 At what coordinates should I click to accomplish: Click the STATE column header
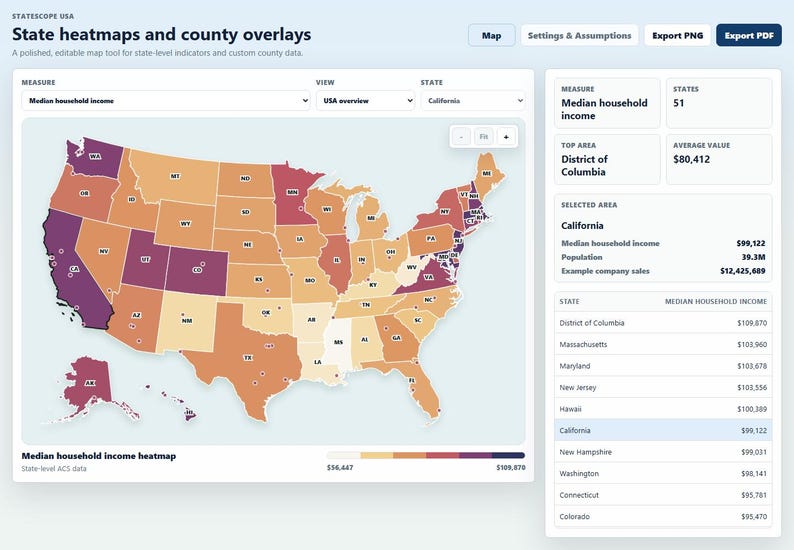click(569, 301)
